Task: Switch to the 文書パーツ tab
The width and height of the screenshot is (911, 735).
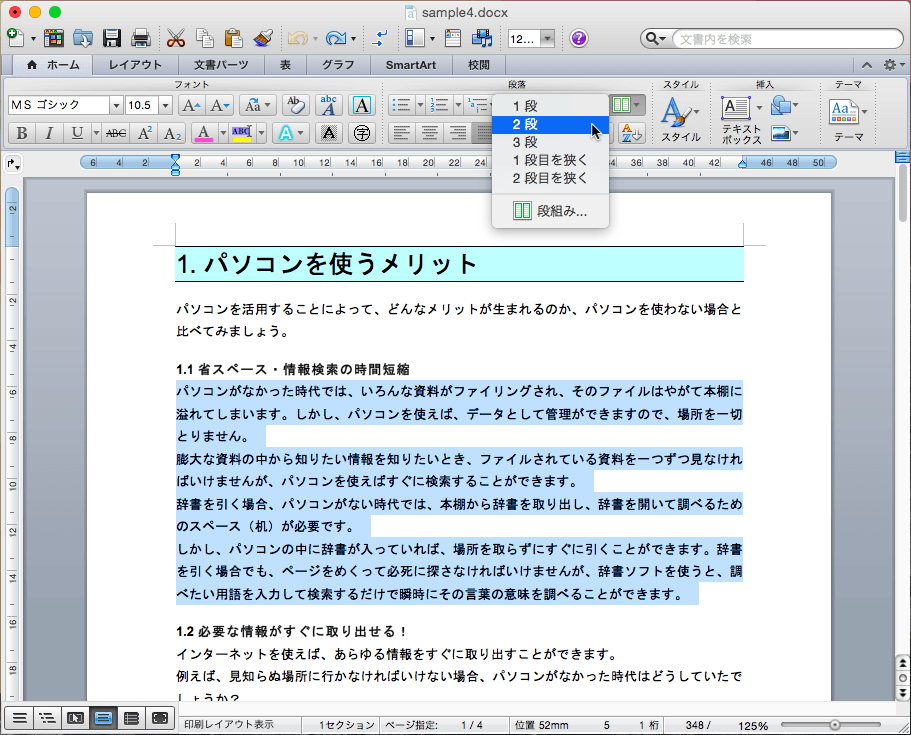Action: click(x=221, y=65)
